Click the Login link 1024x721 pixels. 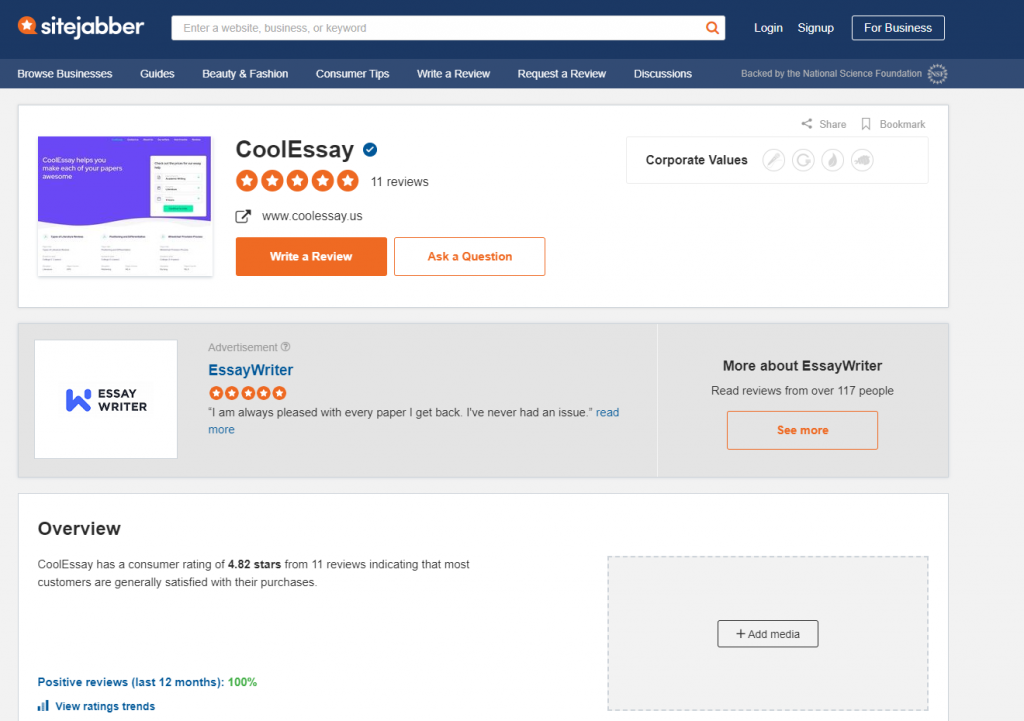(x=768, y=28)
